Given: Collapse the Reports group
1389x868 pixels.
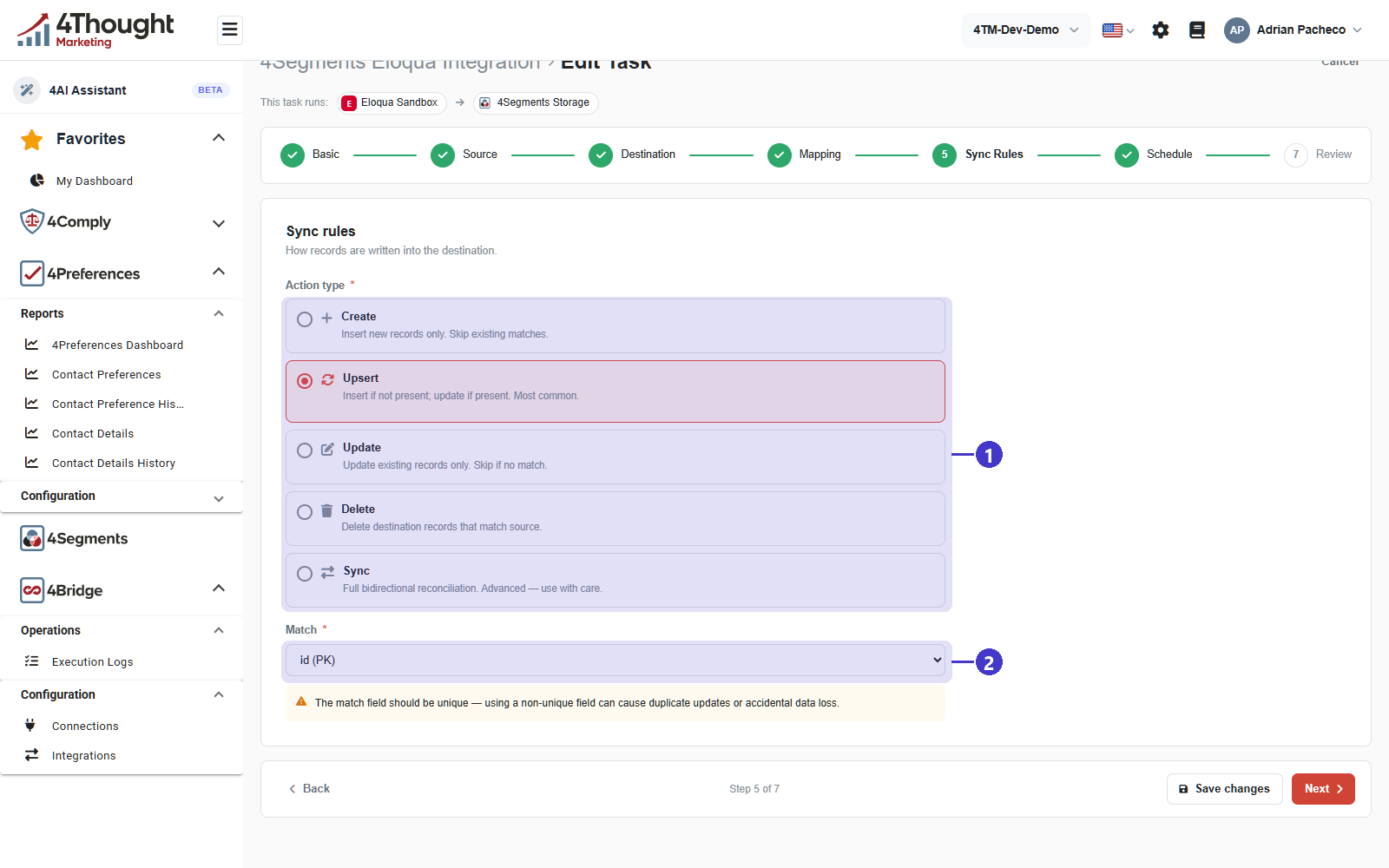Looking at the screenshot, I should pyautogui.click(x=219, y=313).
